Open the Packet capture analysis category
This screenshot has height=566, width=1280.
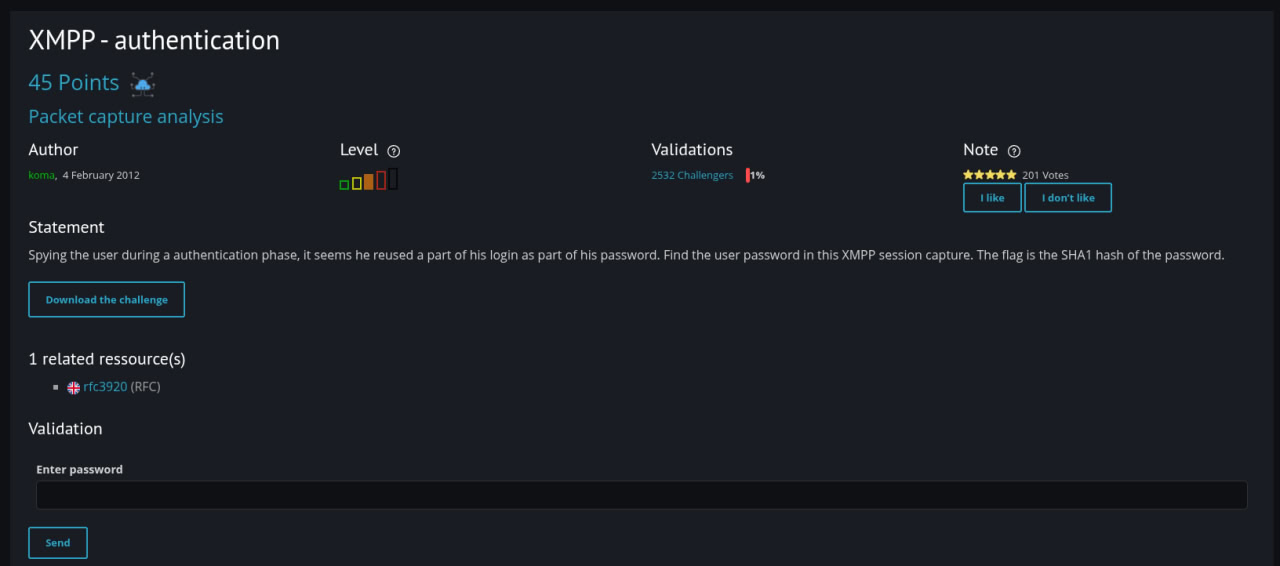point(126,117)
